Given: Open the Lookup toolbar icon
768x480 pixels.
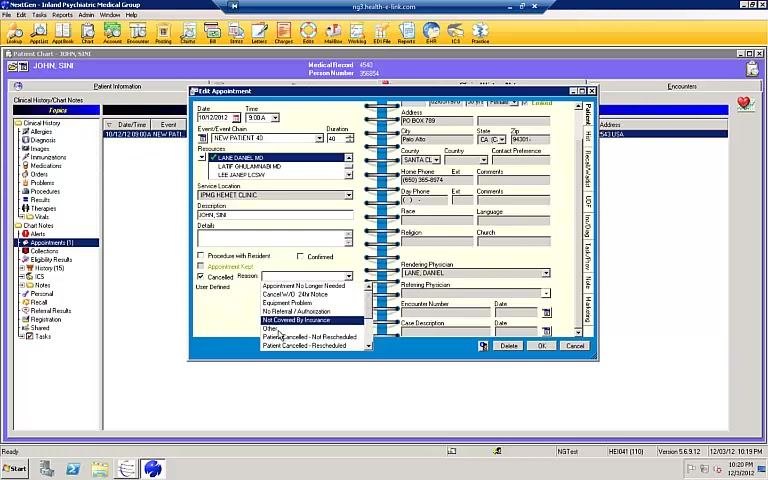Looking at the screenshot, I should [14, 33].
